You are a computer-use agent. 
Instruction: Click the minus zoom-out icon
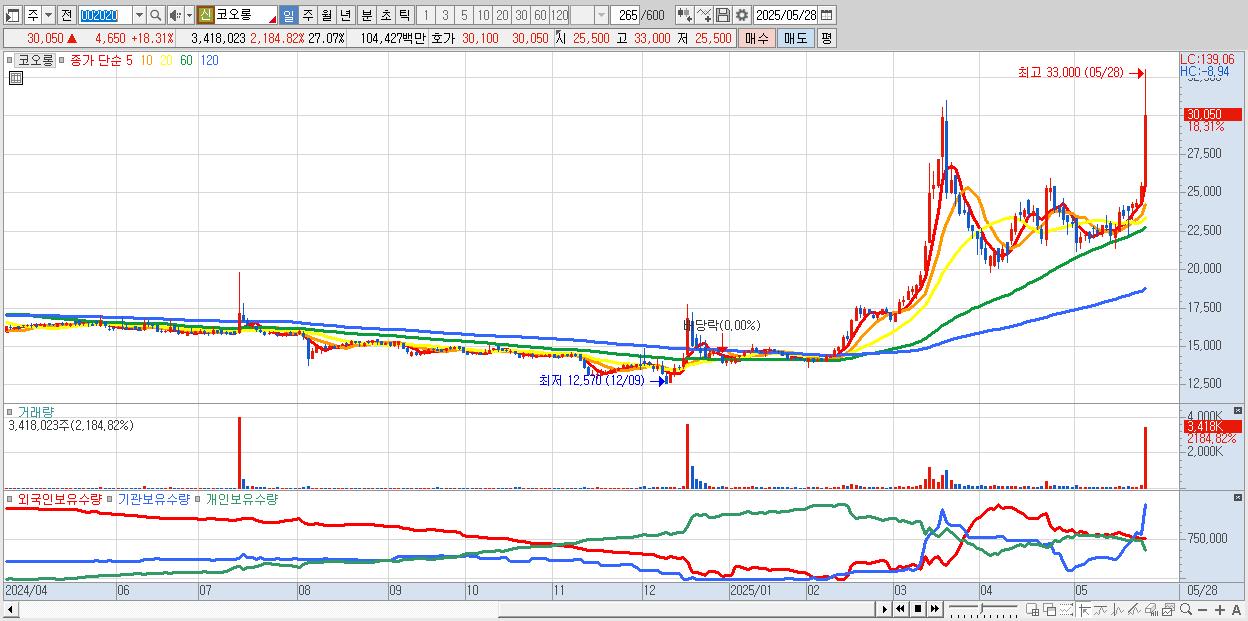(1202, 609)
